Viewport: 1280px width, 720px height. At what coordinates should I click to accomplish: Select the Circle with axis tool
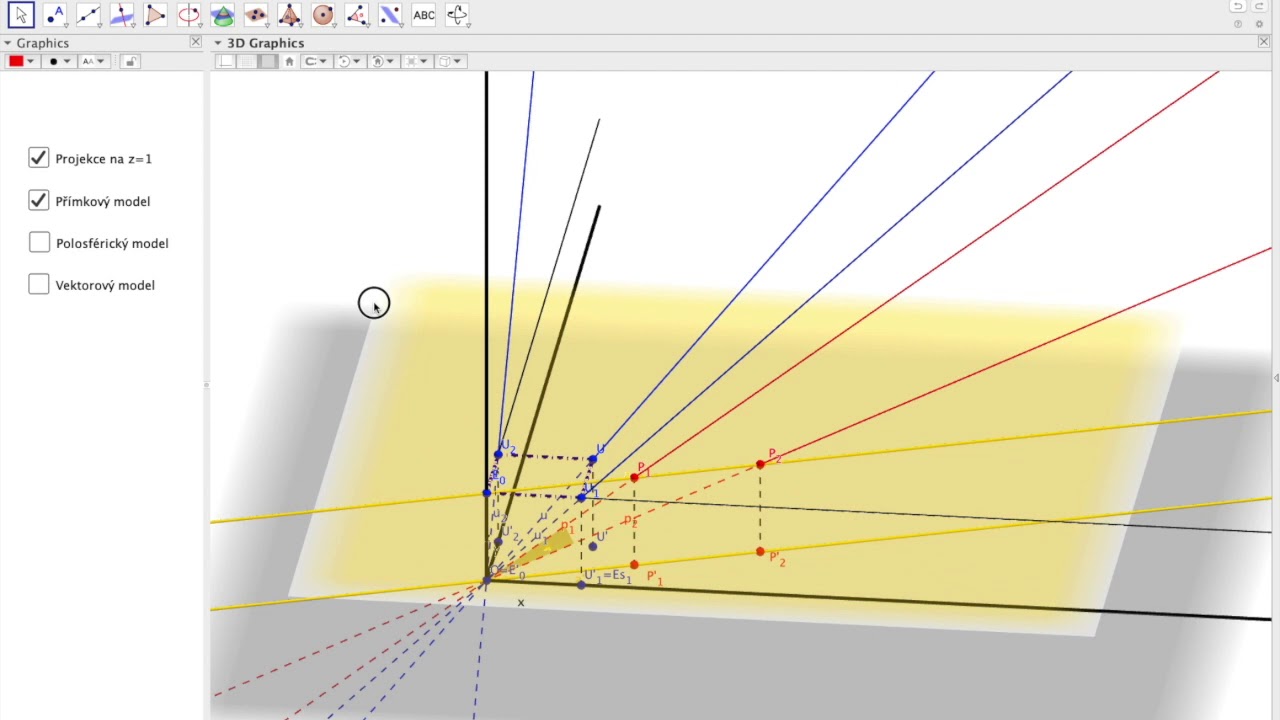188,15
